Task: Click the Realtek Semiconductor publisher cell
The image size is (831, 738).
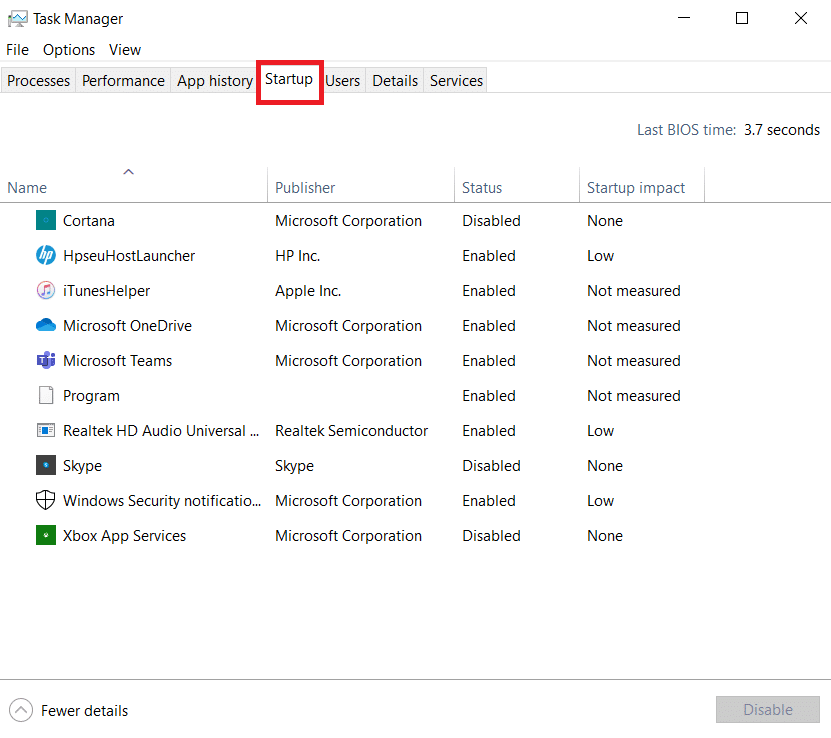Action: click(351, 430)
